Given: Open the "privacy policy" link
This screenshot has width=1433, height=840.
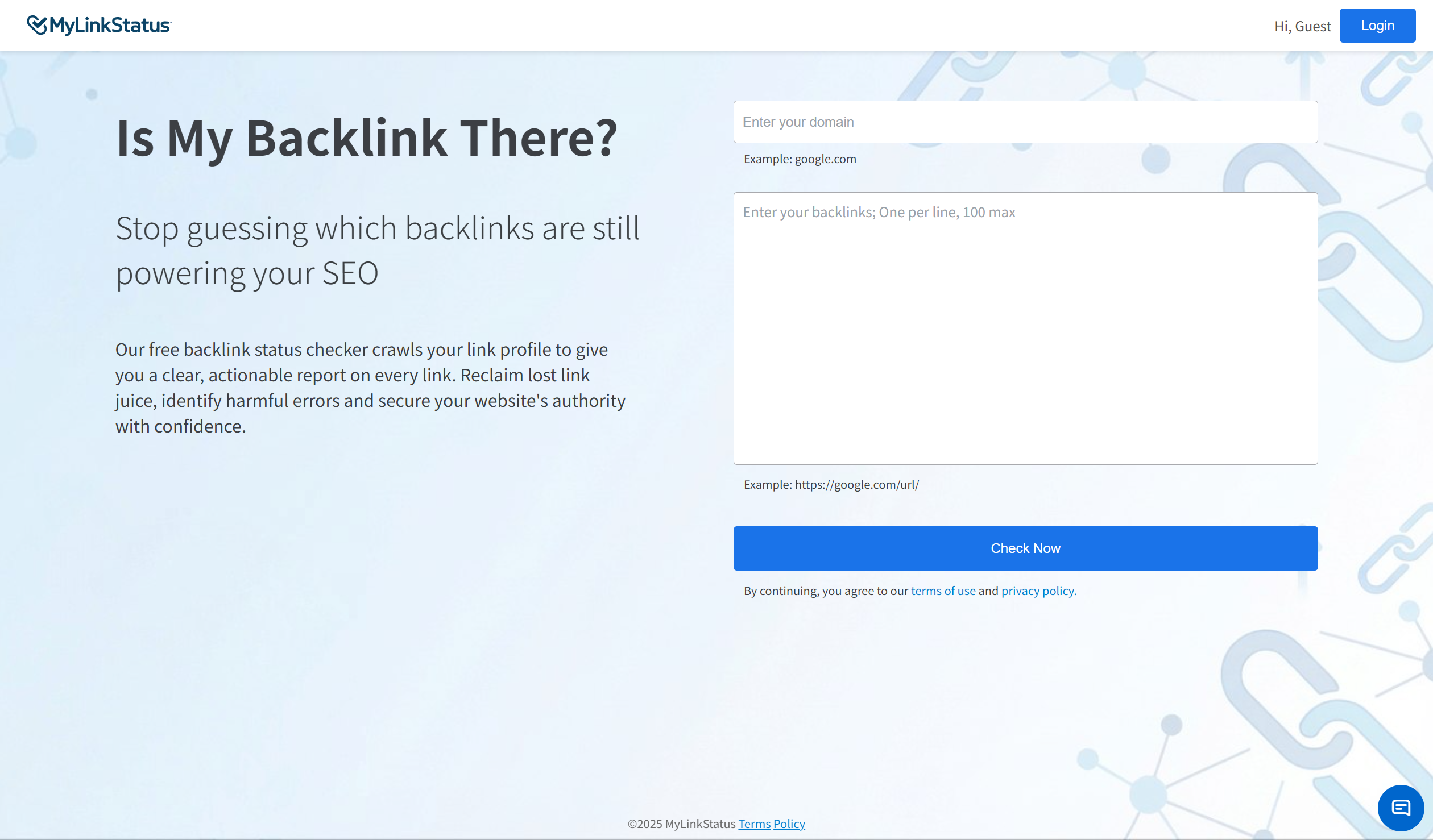Looking at the screenshot, I should [1037, 591].
